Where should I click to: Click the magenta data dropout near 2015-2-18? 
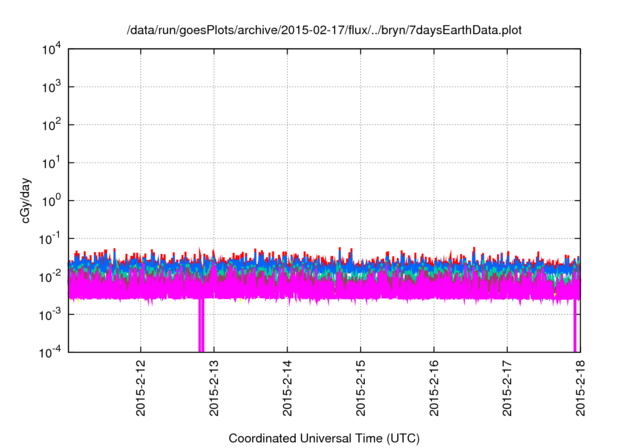pos(575,325)
